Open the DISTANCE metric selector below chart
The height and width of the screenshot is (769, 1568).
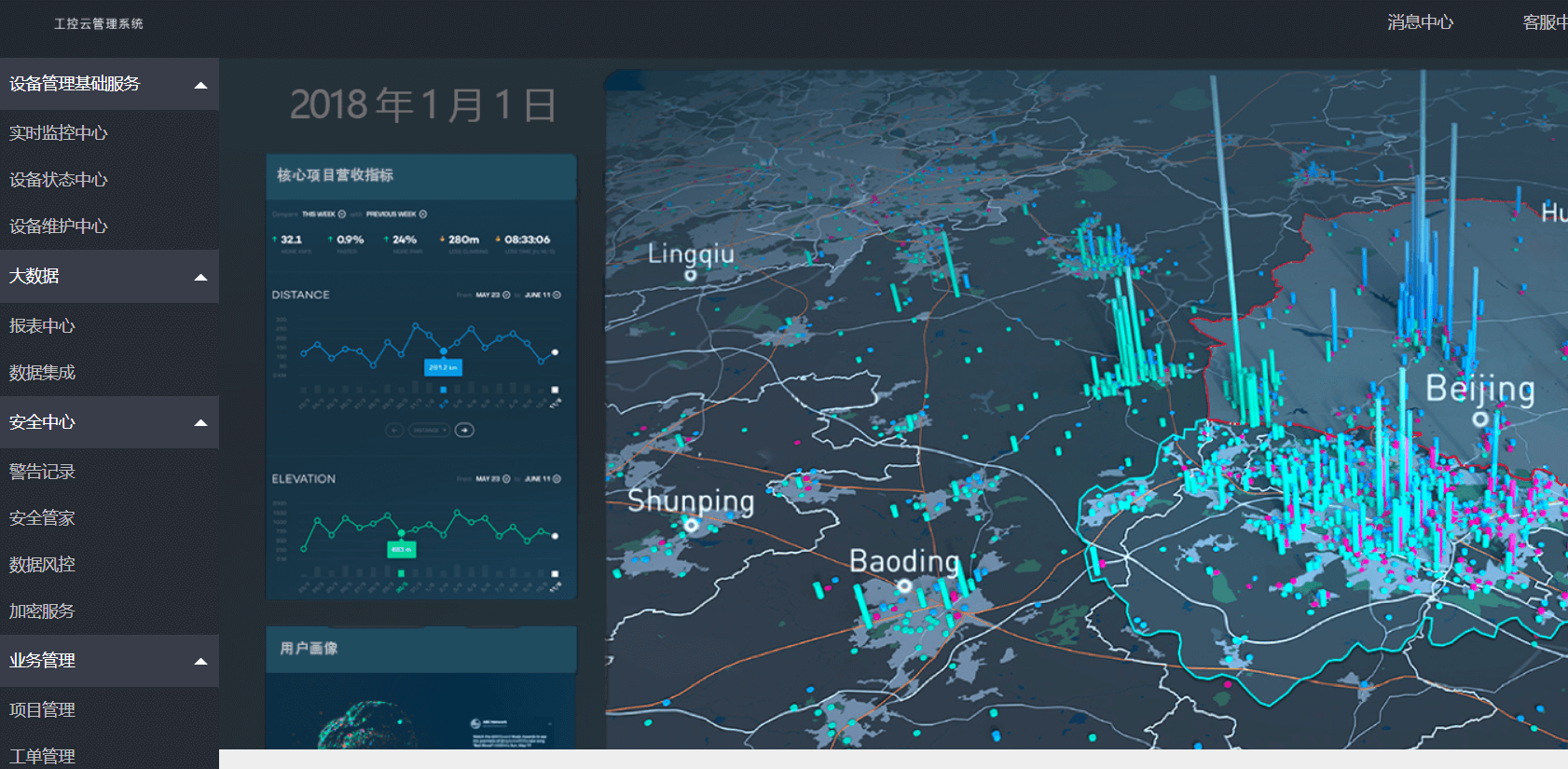430,430
